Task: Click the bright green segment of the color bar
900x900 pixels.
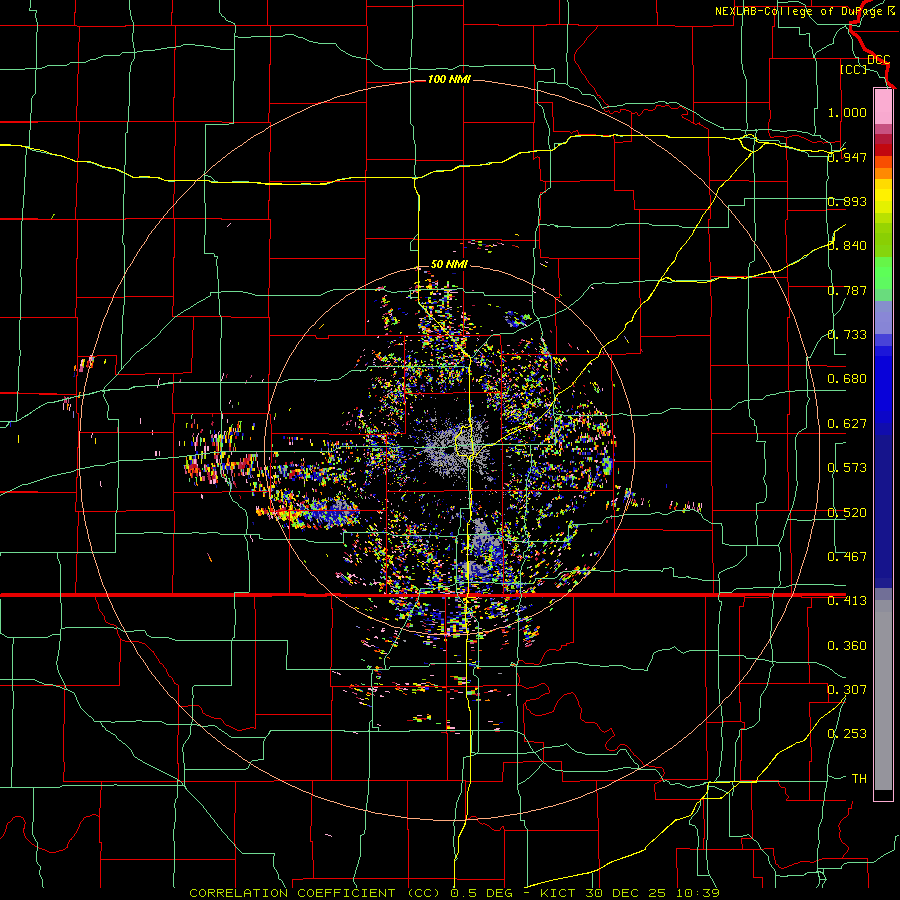Action: click(883, 273)
